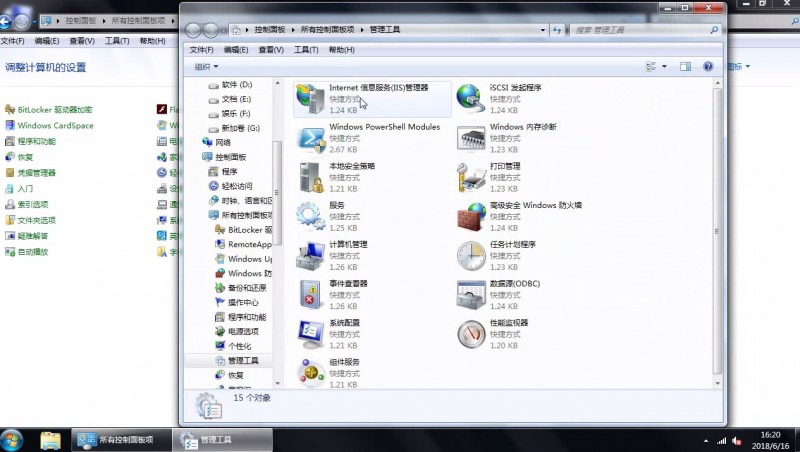The width and height of the screenshot is (800, 452).
Task: Click the network signal tray icon
Action: click(721, 441)
